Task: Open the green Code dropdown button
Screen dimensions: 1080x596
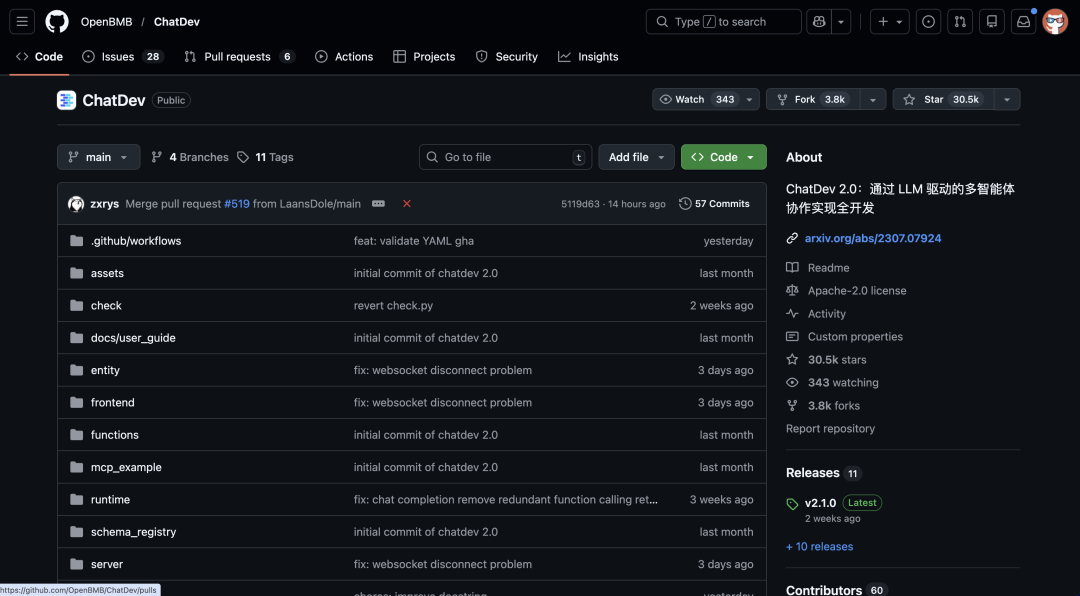Action: 723,157
